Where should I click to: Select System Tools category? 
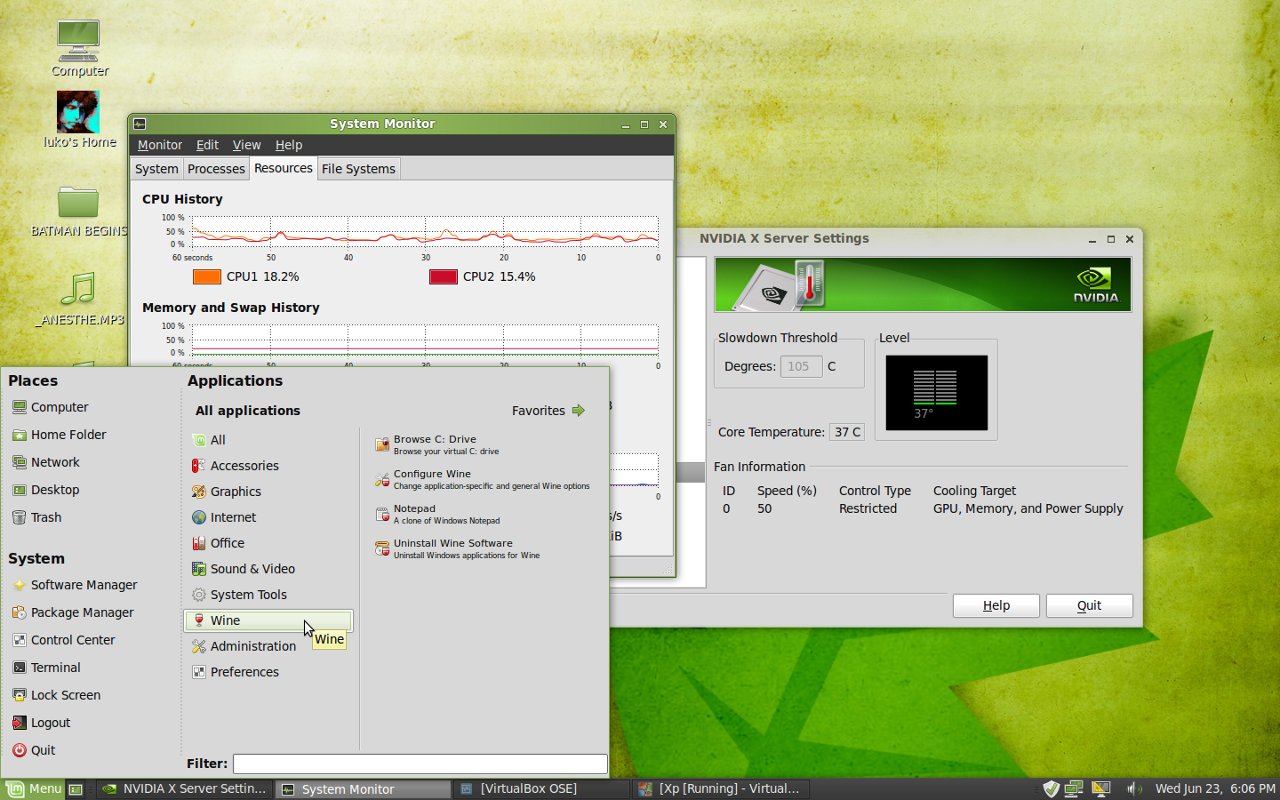point(268,595)
